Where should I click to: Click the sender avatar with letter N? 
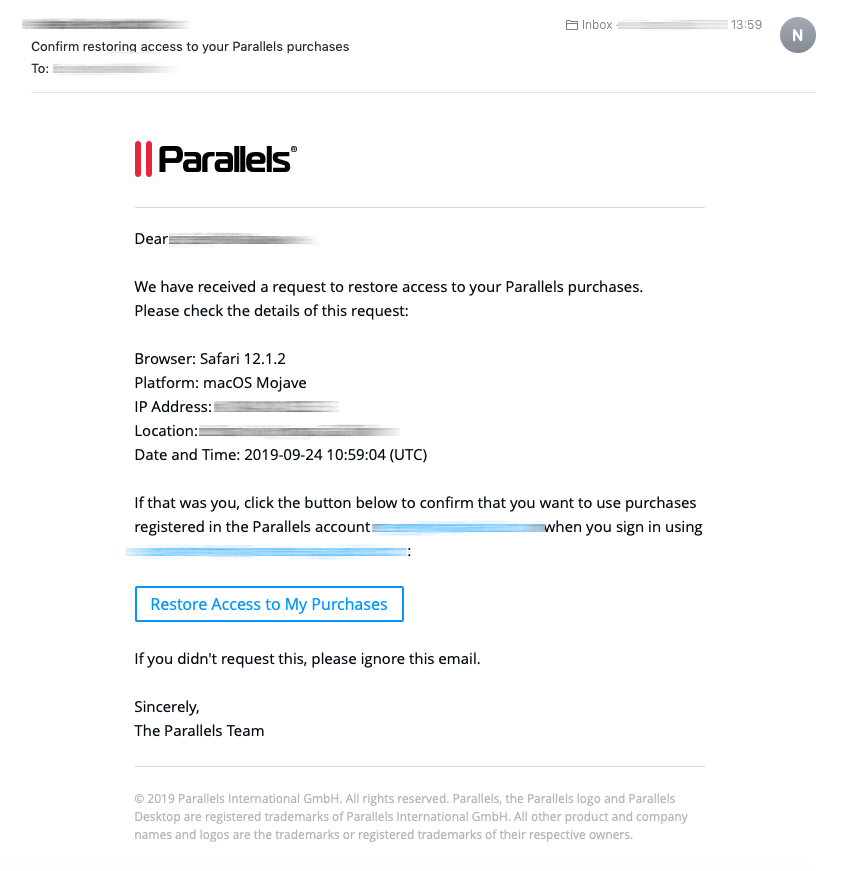(797, 35)
